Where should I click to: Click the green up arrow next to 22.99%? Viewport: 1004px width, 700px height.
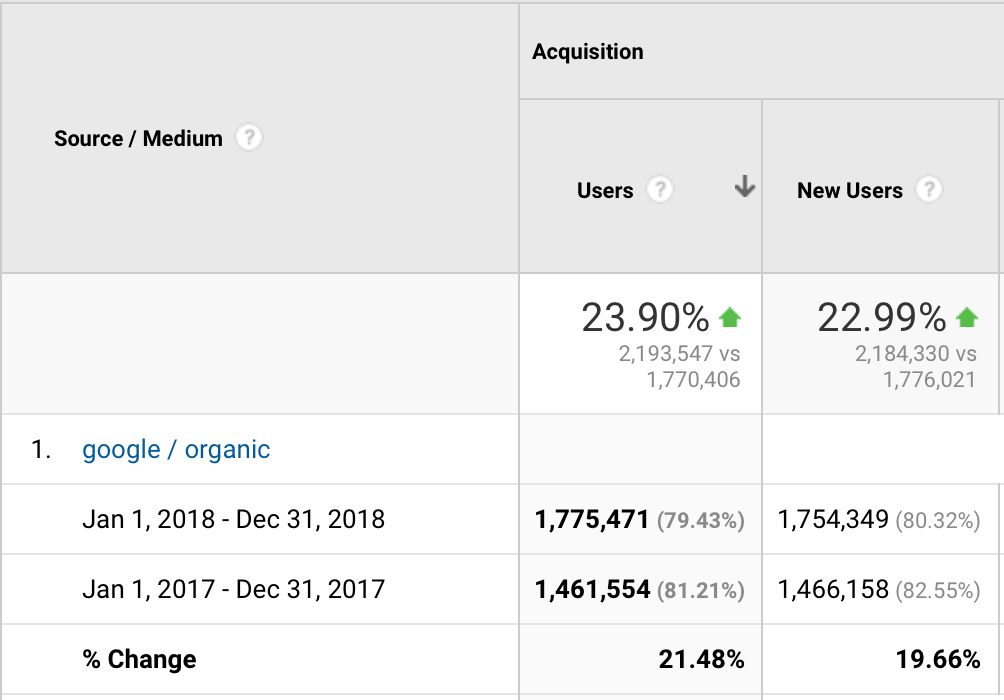(x=966, y=318)
